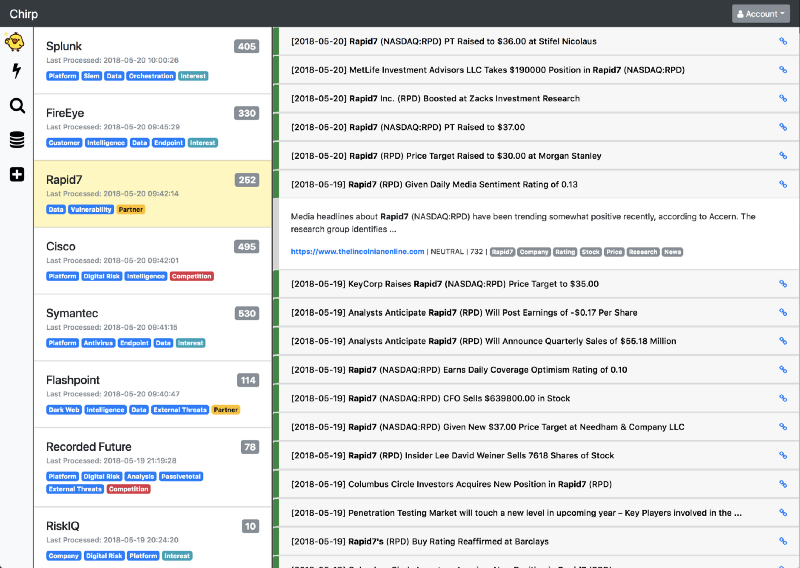
Task: Click the Rating tag in expanded article
Action: (565, 252)
